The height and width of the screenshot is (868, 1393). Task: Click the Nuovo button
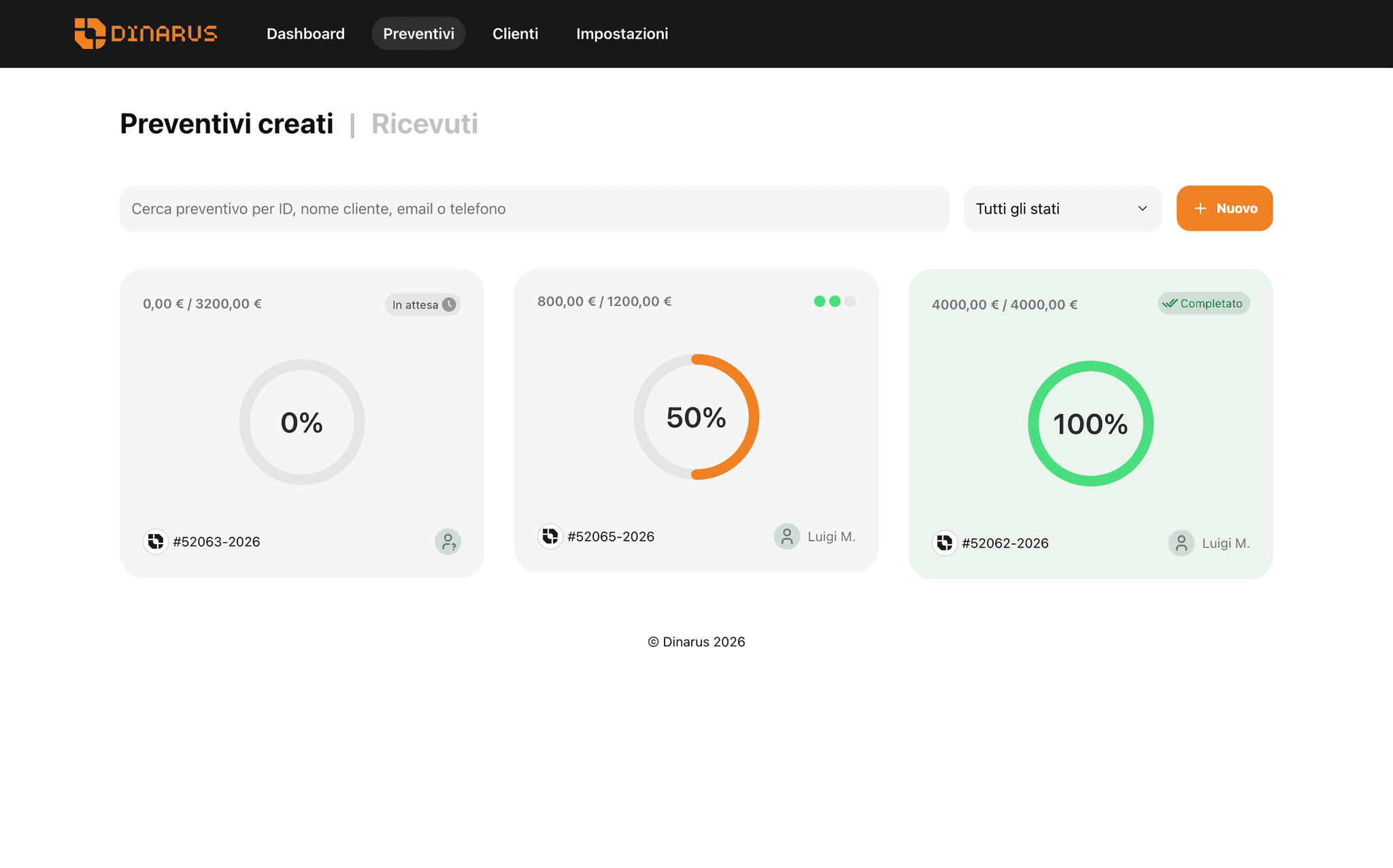(1224, 208)
